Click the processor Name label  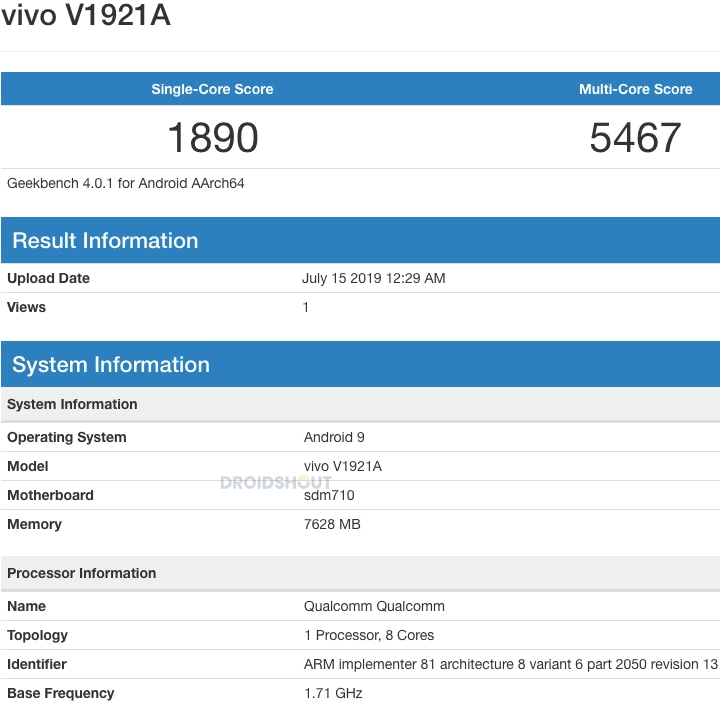pyautogui.click(x=26, y=606)
